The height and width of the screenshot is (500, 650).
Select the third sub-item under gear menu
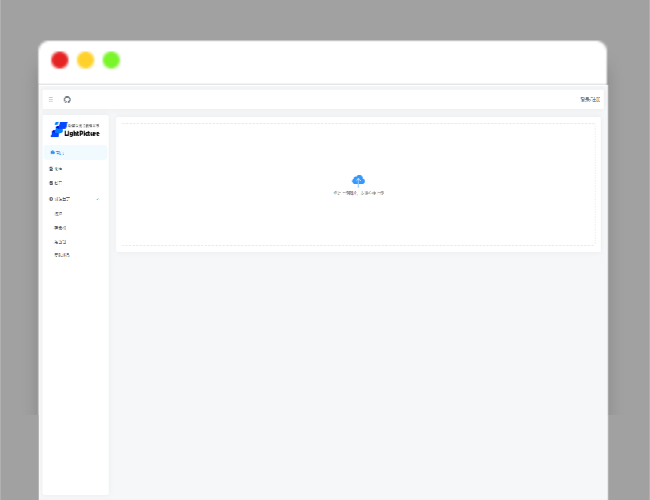click(60, 242)
